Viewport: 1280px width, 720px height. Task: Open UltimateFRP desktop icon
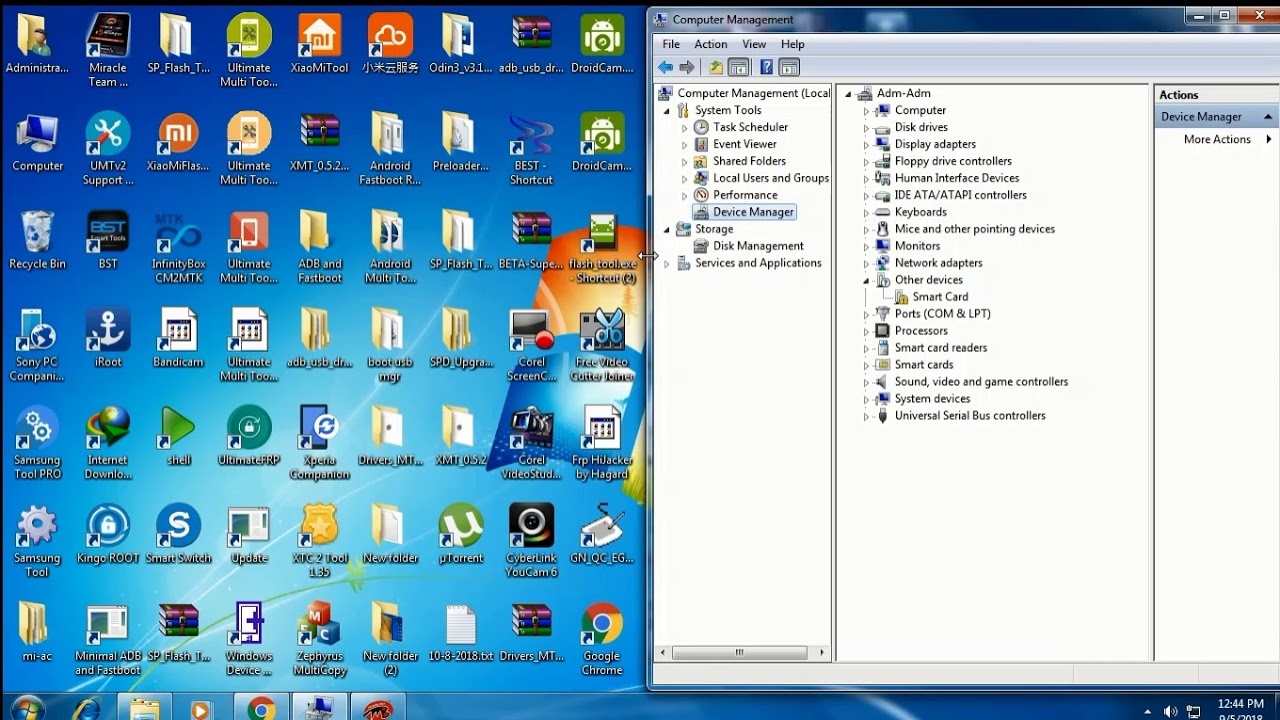[x=249, y=436]
